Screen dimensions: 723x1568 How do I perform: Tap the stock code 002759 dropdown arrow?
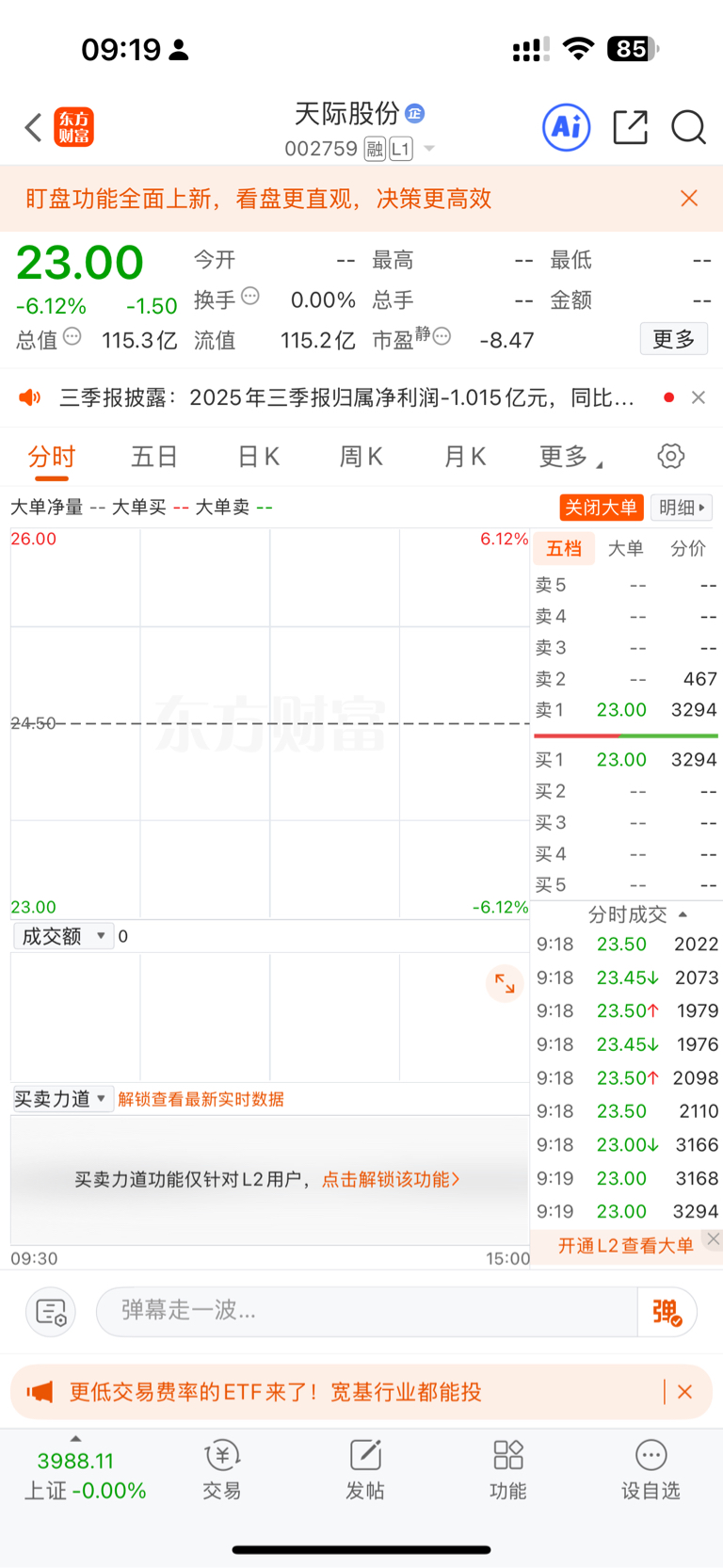pyautogui.click(x=429, y=149)
